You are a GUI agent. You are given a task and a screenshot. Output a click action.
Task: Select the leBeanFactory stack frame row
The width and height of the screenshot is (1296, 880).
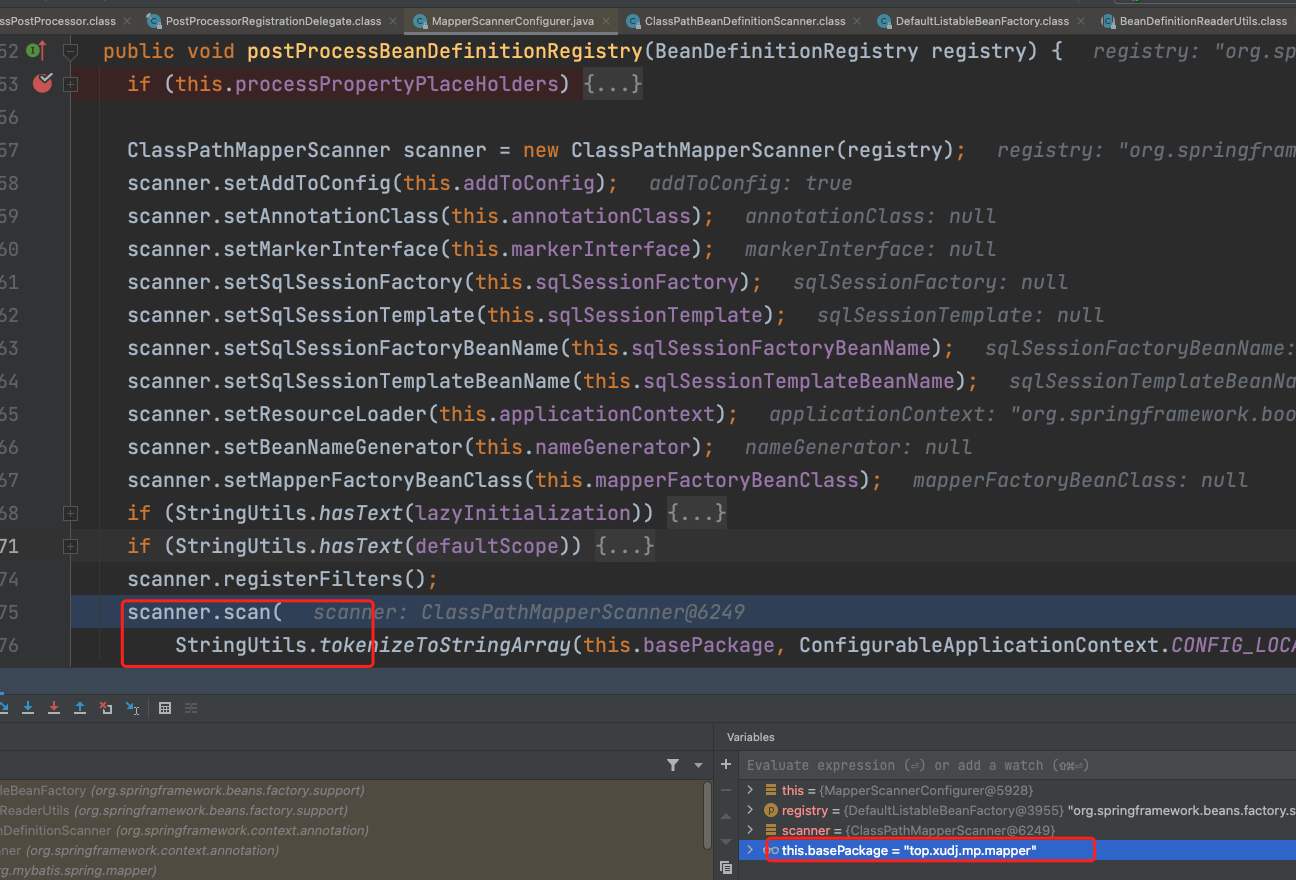tap(350, 790)
